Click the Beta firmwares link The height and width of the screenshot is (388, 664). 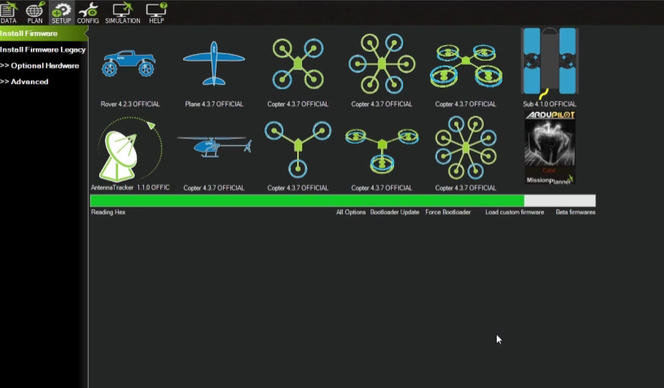(575, 212)
